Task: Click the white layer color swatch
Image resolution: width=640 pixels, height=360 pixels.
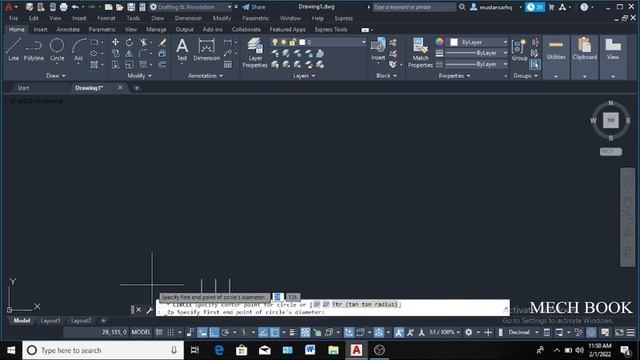Action: pos(302,42)
